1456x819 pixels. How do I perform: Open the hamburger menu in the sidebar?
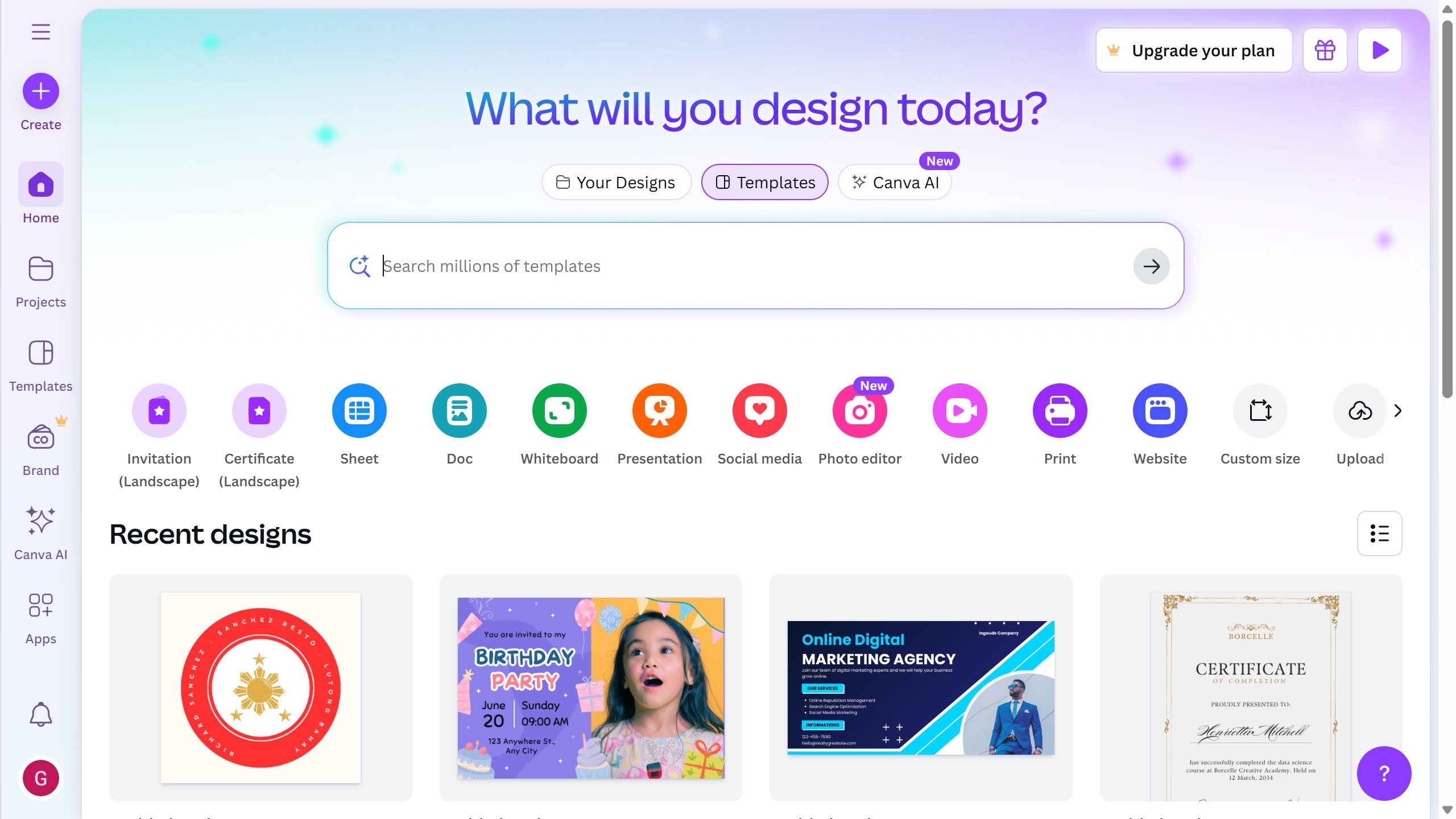40,32
